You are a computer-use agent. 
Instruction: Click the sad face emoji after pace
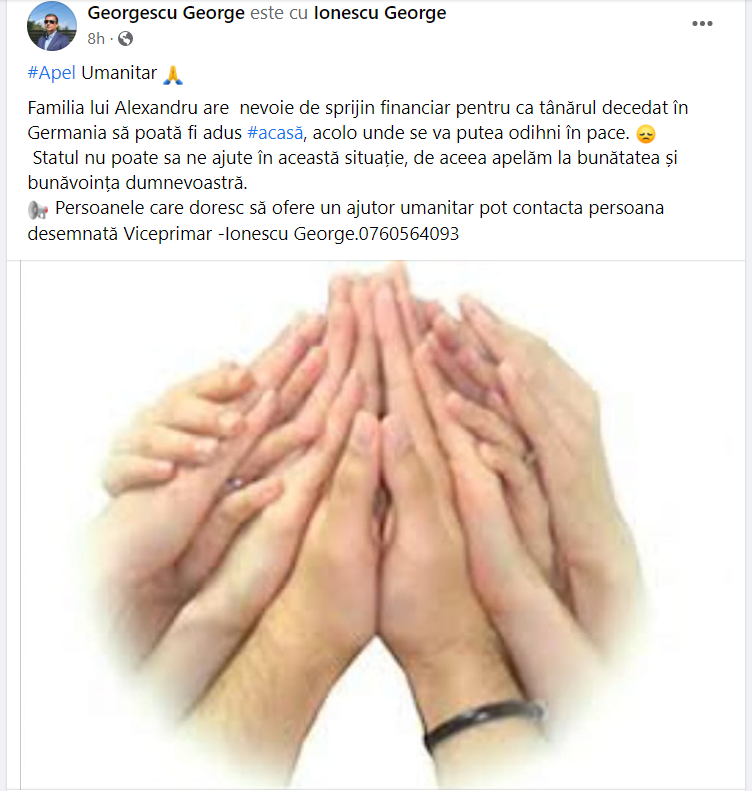tap(646, 134)
